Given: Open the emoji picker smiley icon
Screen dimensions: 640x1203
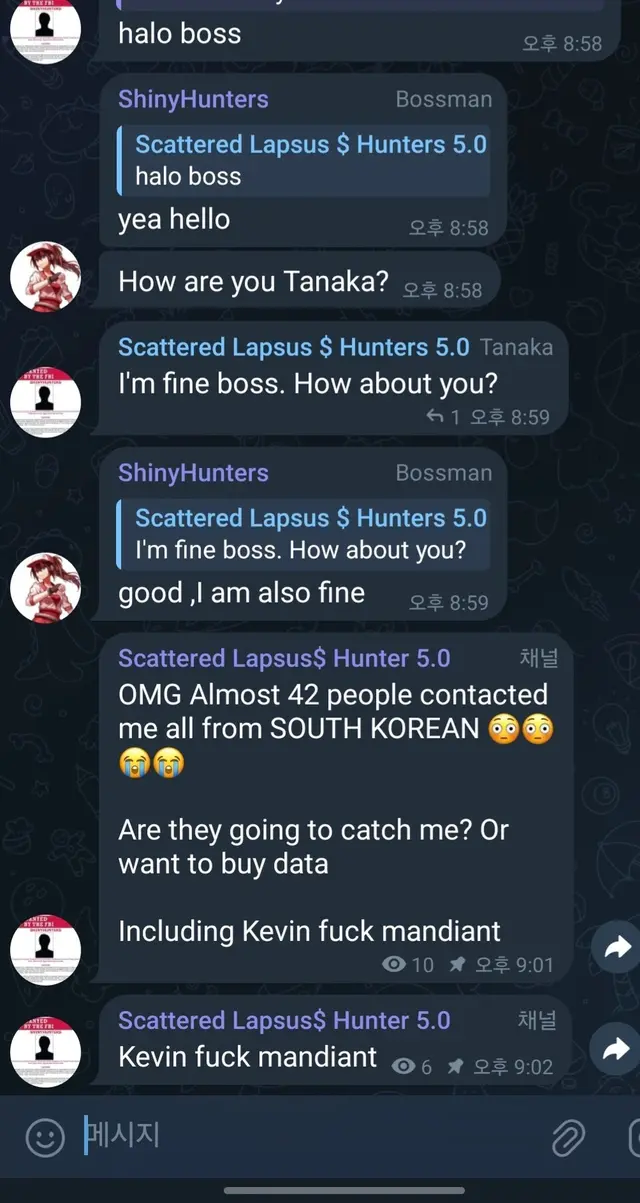Looking at the screenshot, I should (x=45, y=1137).
